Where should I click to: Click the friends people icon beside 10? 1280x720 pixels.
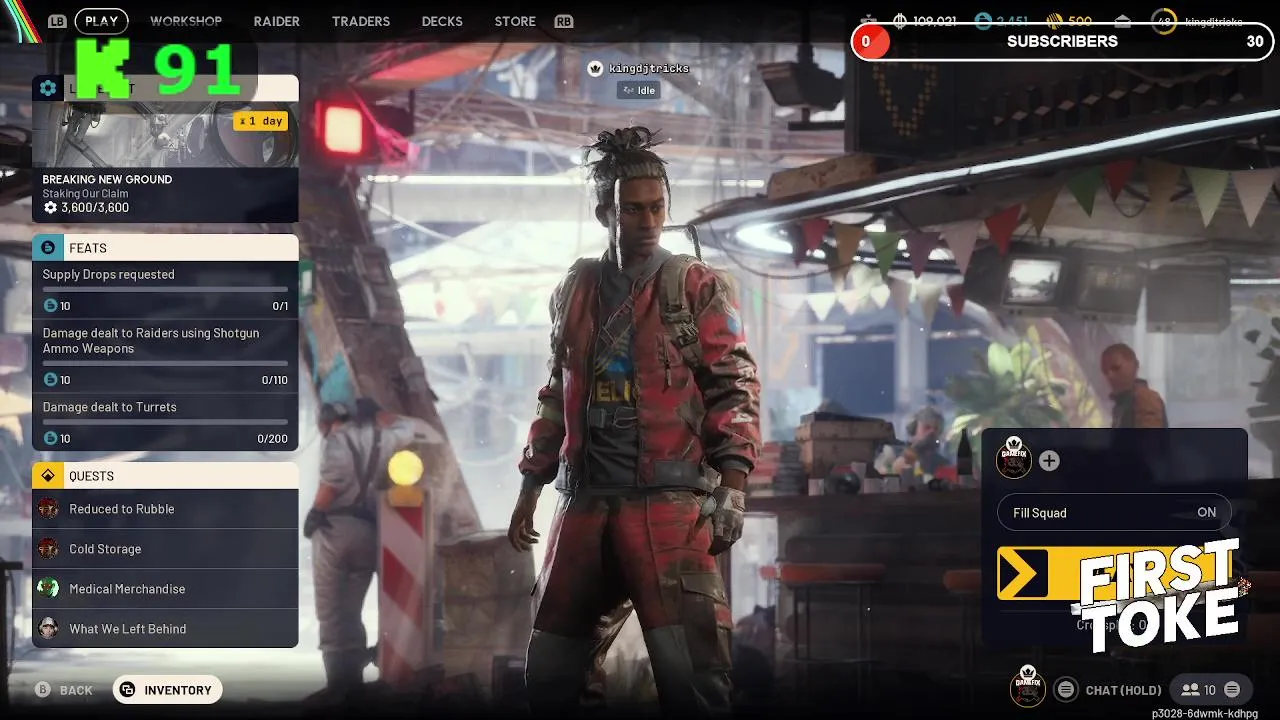[1190, 690]
